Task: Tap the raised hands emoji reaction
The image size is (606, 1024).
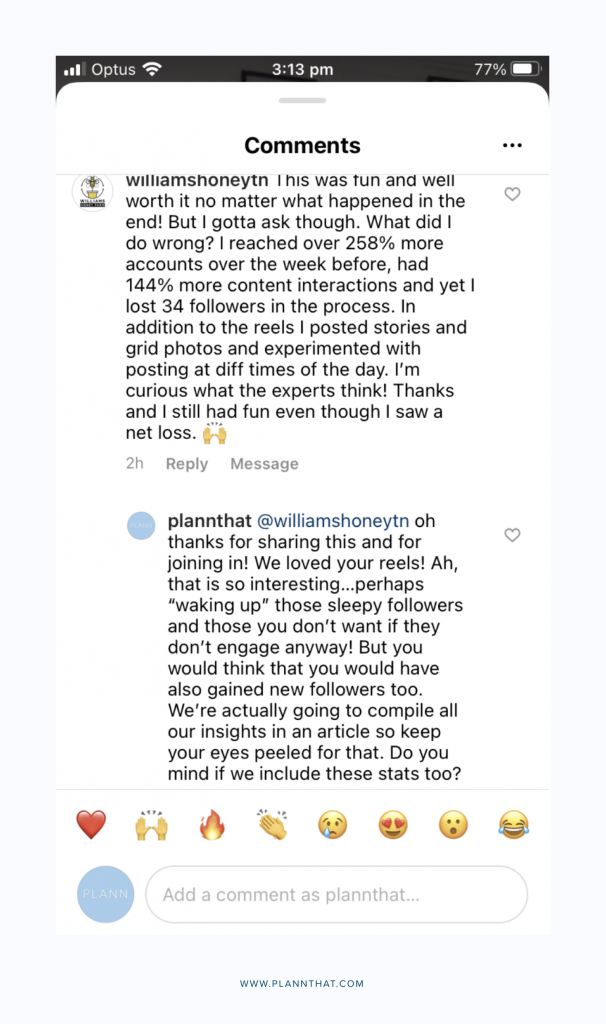Action: 152,825
